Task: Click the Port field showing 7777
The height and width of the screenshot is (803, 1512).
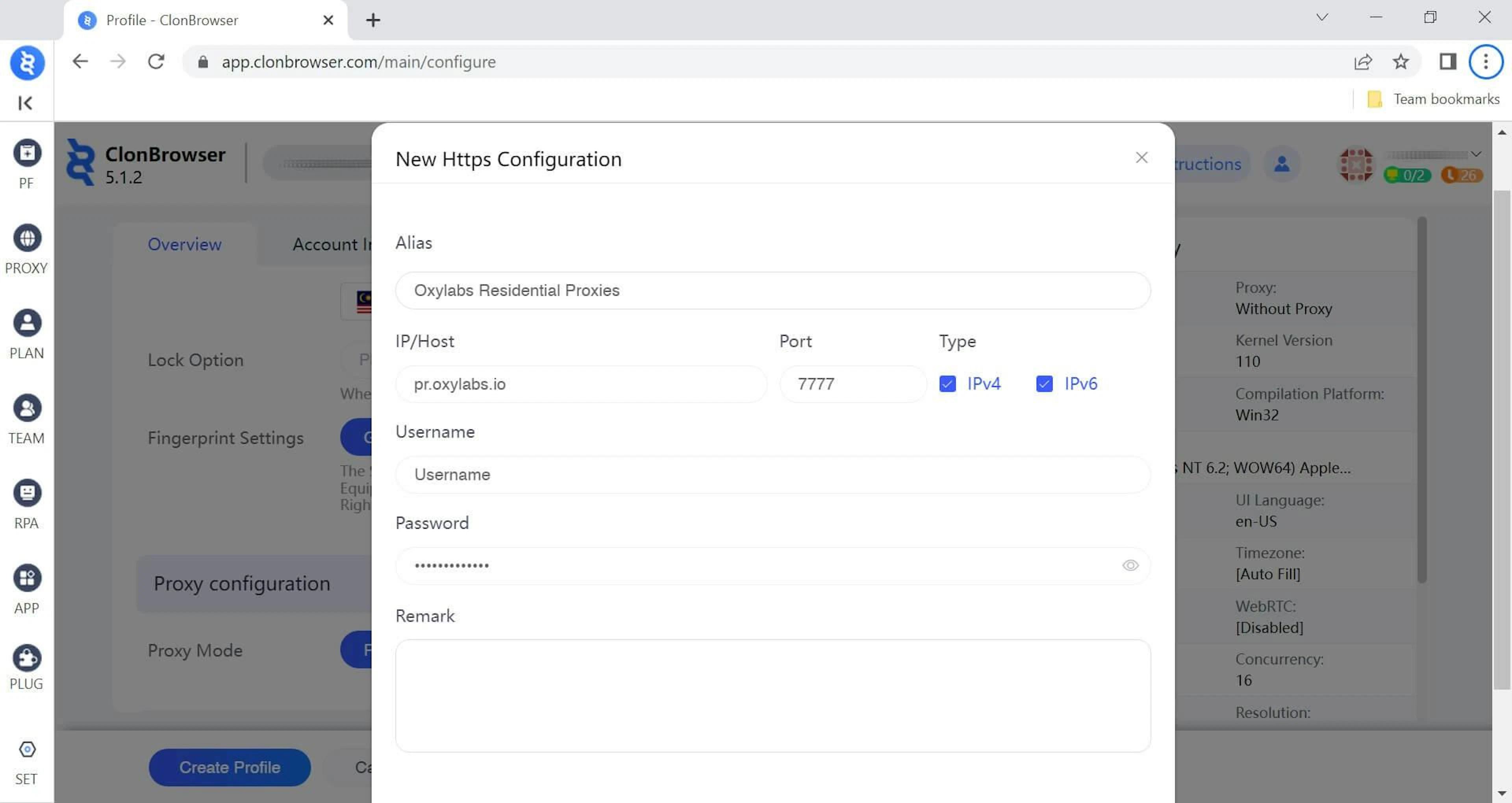Action: (x=853, y=384)
